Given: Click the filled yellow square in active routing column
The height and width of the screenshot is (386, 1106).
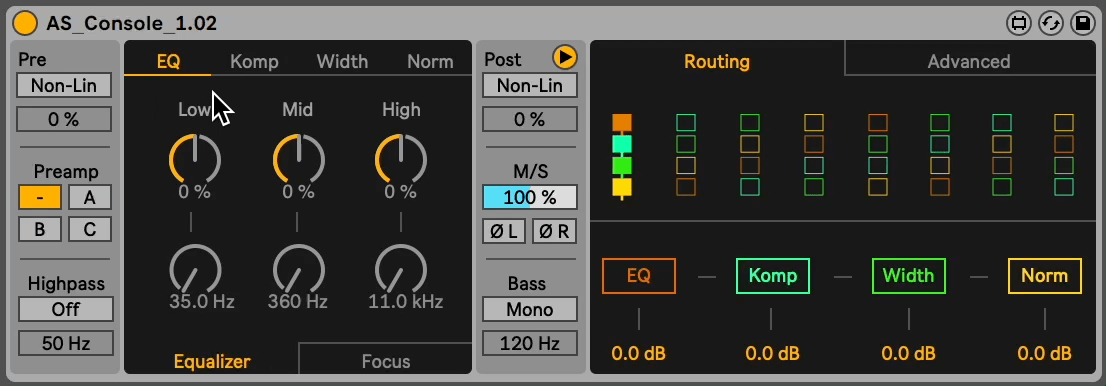Looking at the screenshot, I should point(621,187).
